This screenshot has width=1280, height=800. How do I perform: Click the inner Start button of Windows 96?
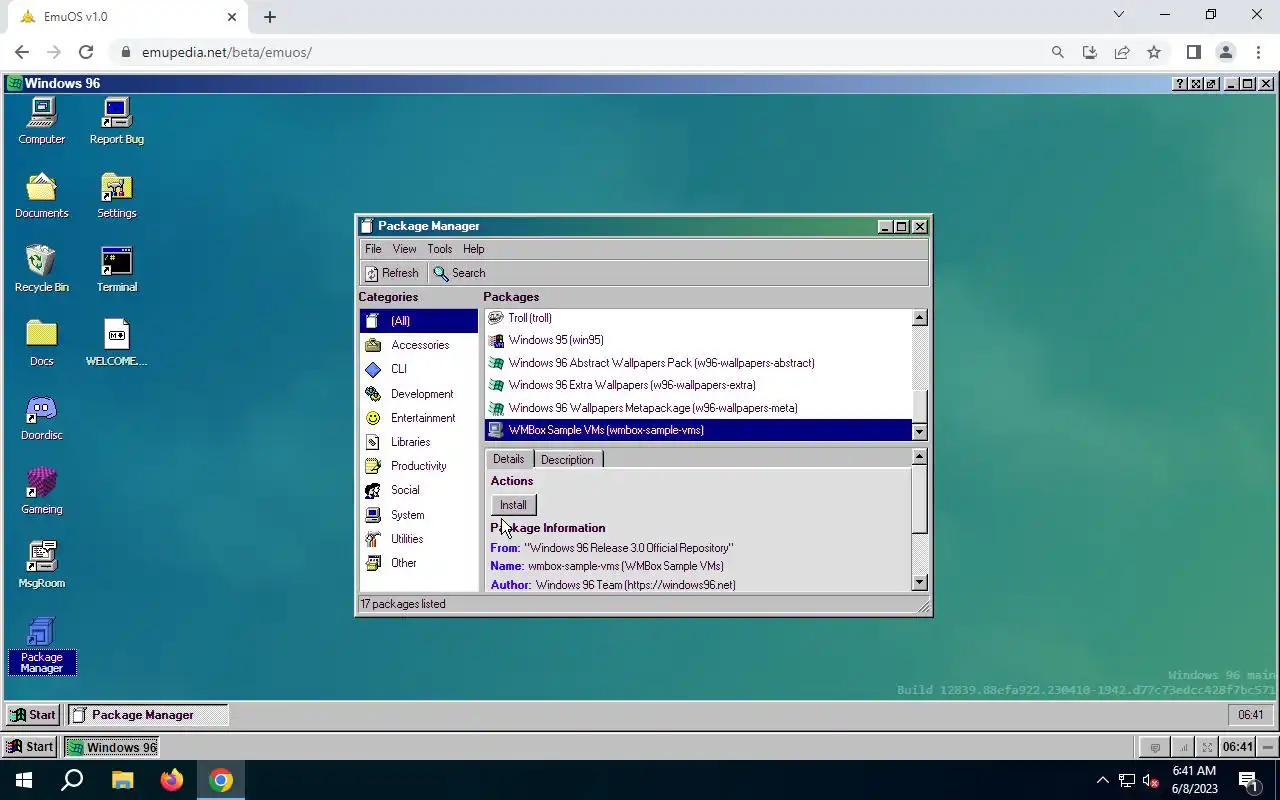click(33, 715)
